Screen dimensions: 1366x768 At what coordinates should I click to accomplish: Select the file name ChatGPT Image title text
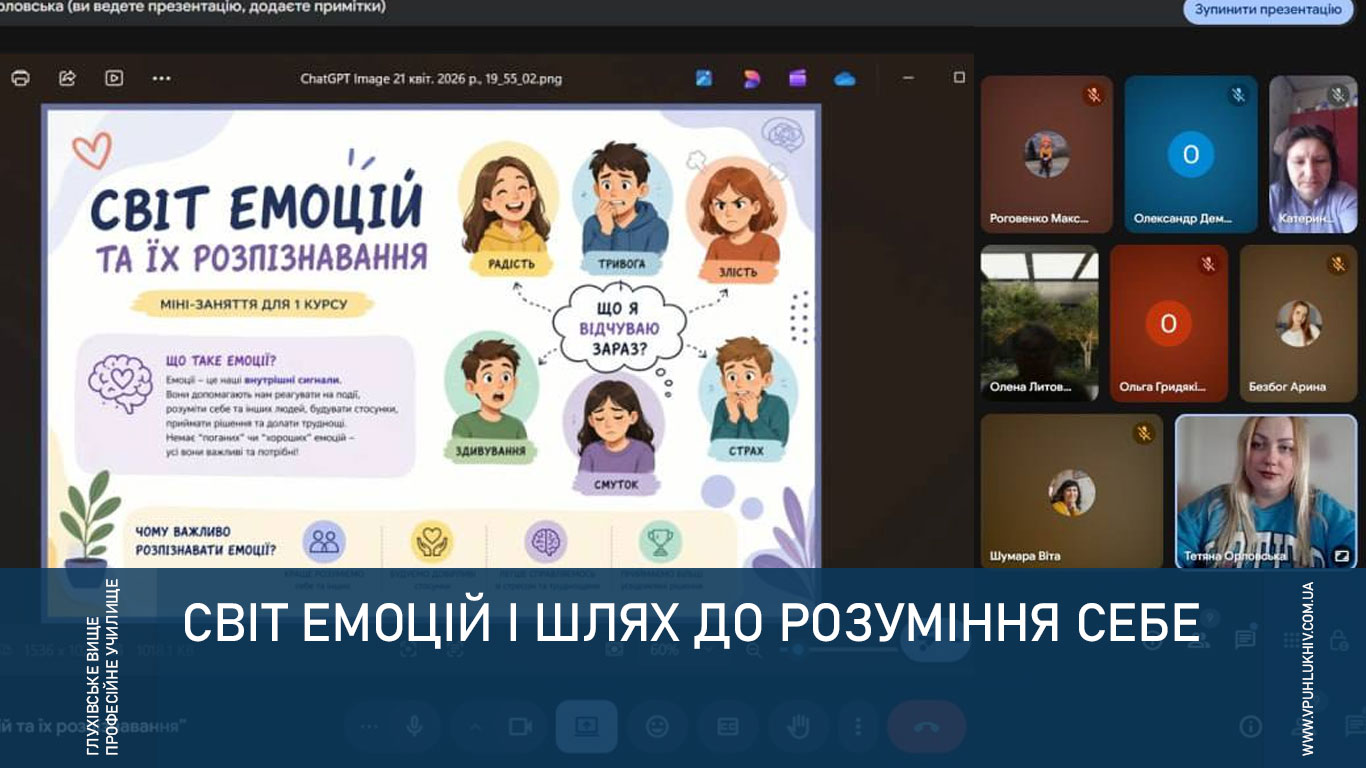[x=431, y=78]
